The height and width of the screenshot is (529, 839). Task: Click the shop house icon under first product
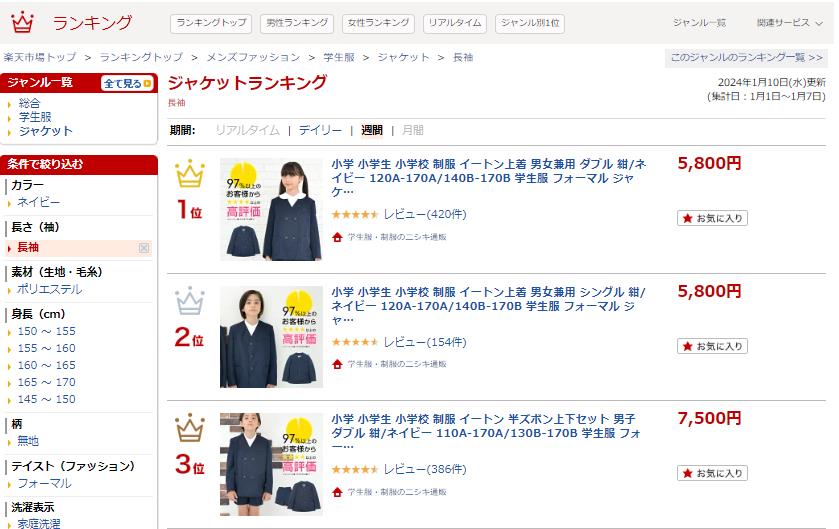pyautogui.click(x=338, y=237)
